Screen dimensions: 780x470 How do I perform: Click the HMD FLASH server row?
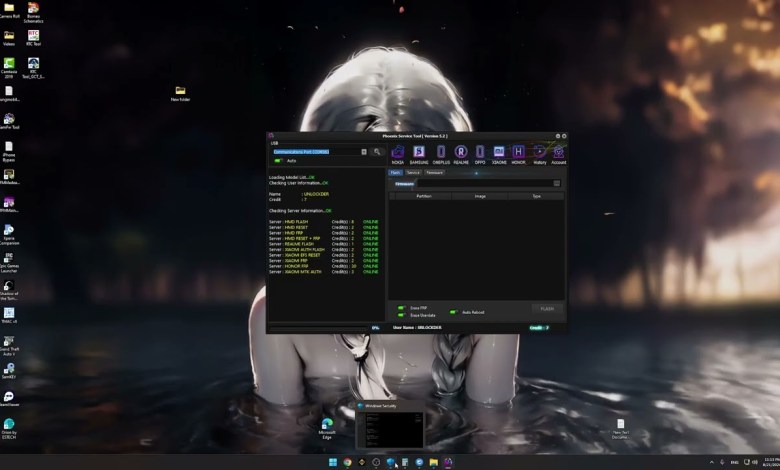click(324, 222)
